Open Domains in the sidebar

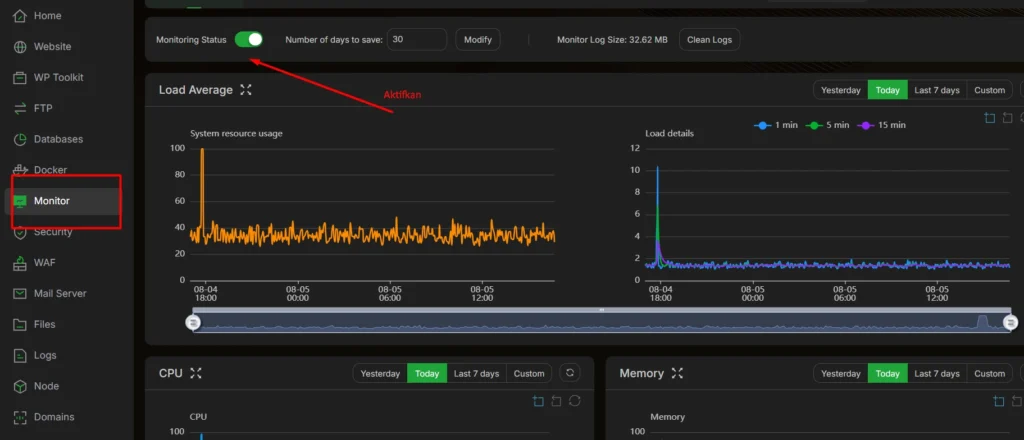pyautogui.click(x=54, y=416)
